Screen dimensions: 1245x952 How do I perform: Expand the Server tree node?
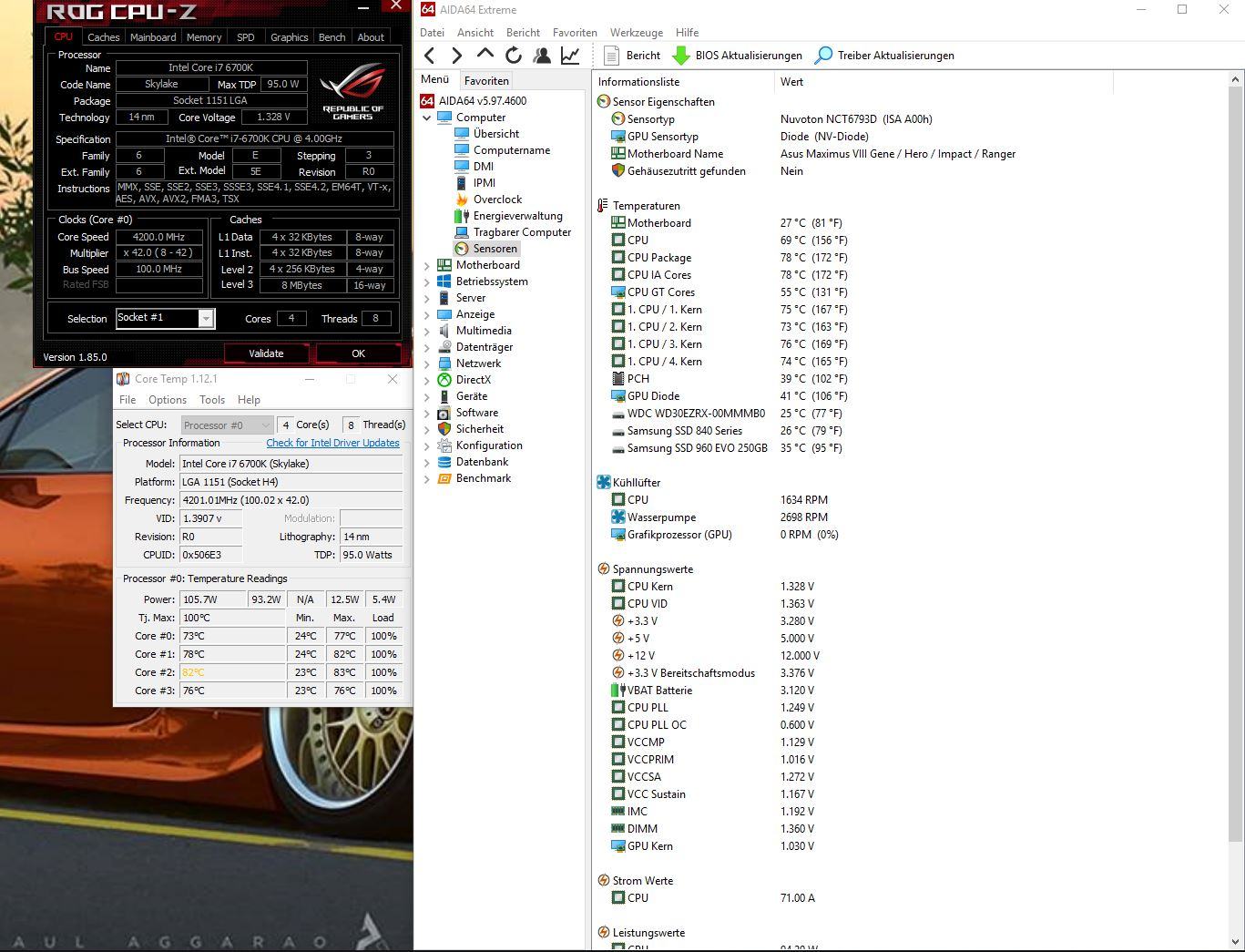coord(426,298)
